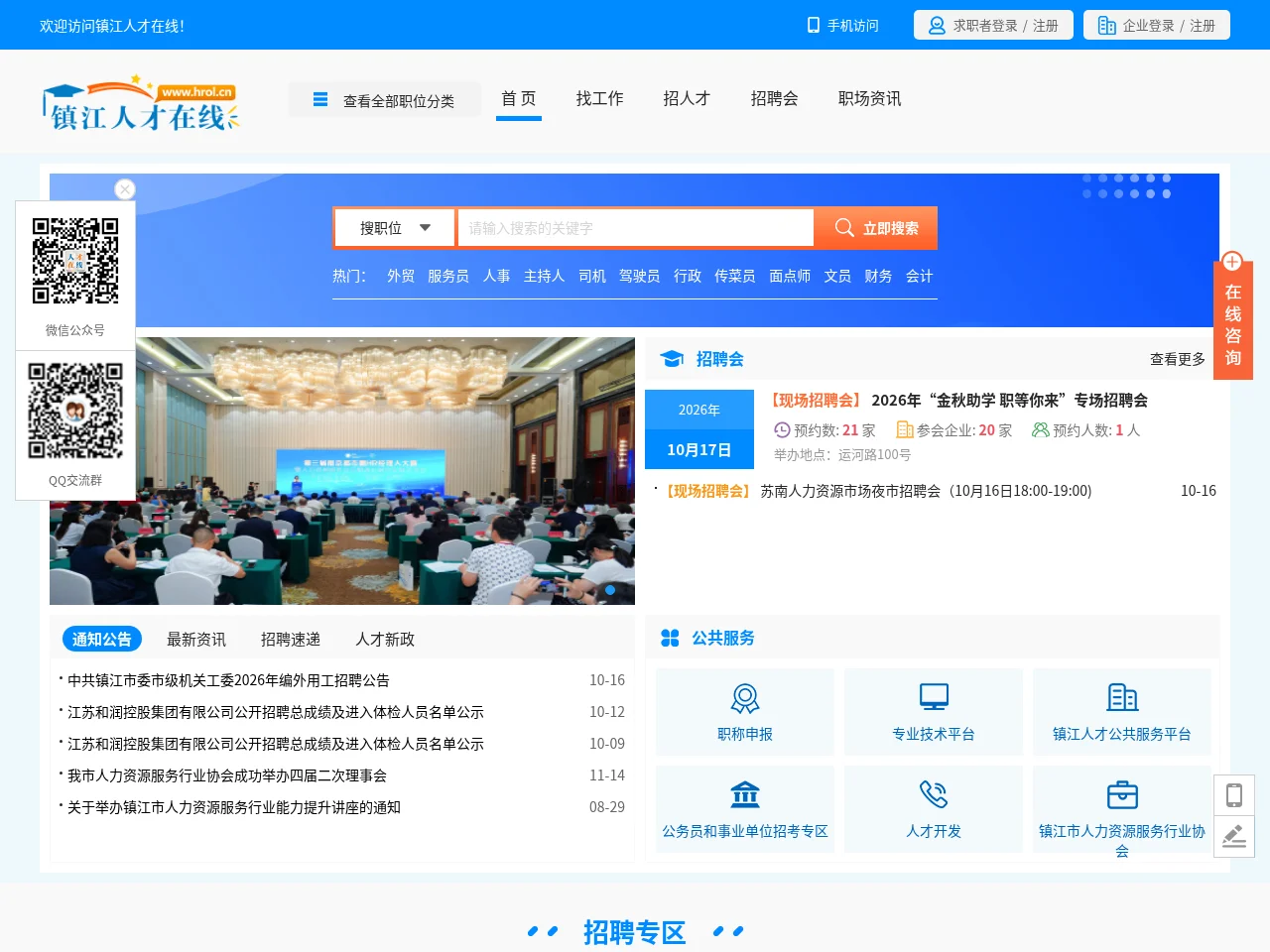Click the floating mobile phone icon button
Viewport: 1270px width, 952px height.
click(1234, 795)
